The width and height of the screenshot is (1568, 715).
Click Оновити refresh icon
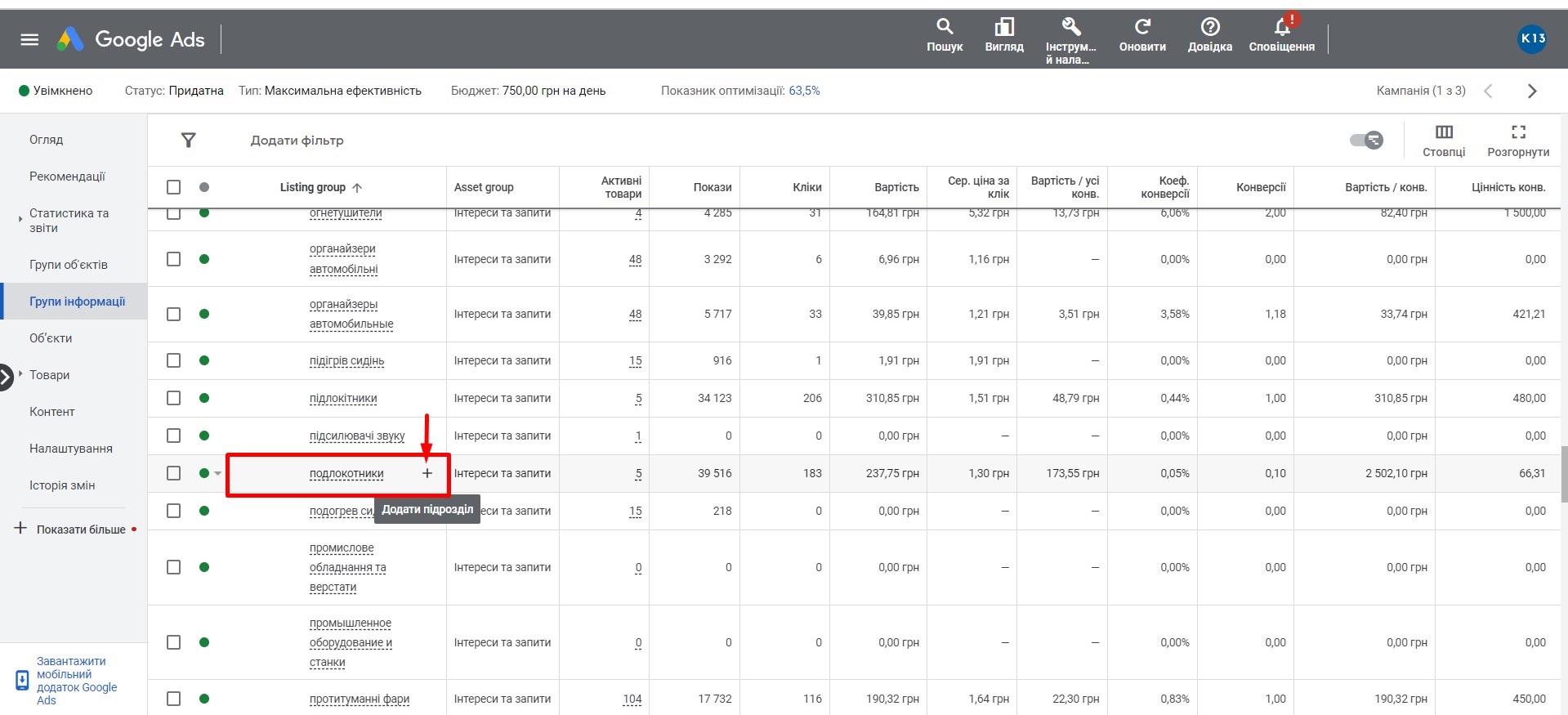pos(1142,36)
